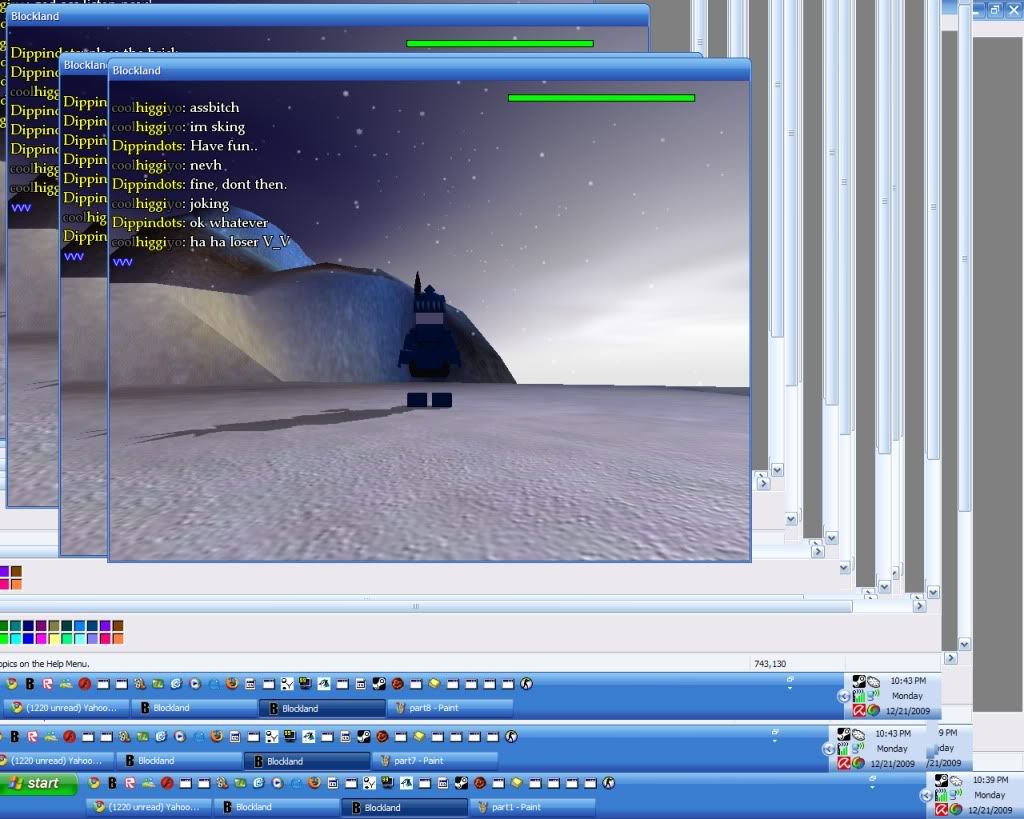This screenshot has height=819, width=1024.
Task: Switch to the (1220 unread) Yahoo button beside start
Action: point(149,807)
